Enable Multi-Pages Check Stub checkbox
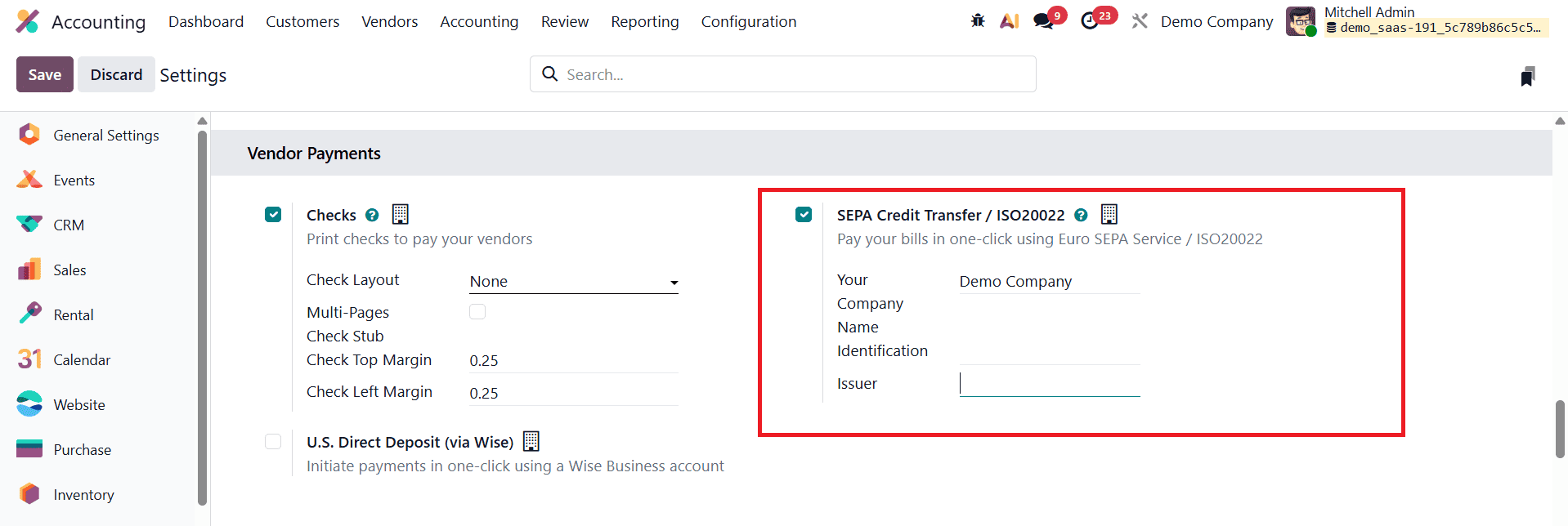This screenshot has height=526, width=1568. [x=477, y=311]
